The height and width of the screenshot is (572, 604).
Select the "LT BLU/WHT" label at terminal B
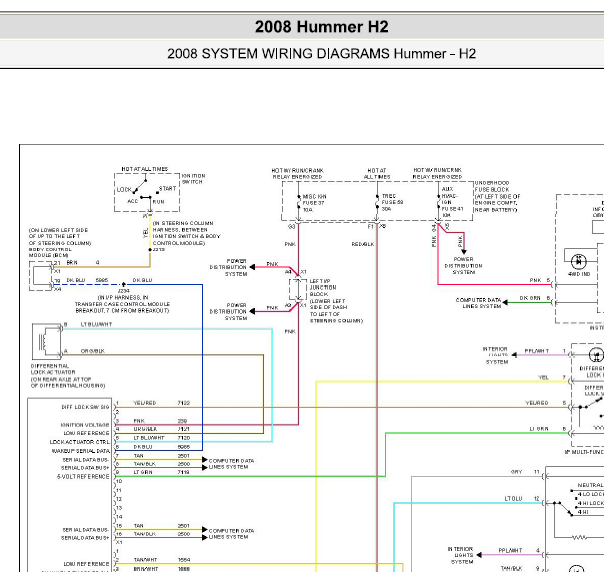point(96,324)
